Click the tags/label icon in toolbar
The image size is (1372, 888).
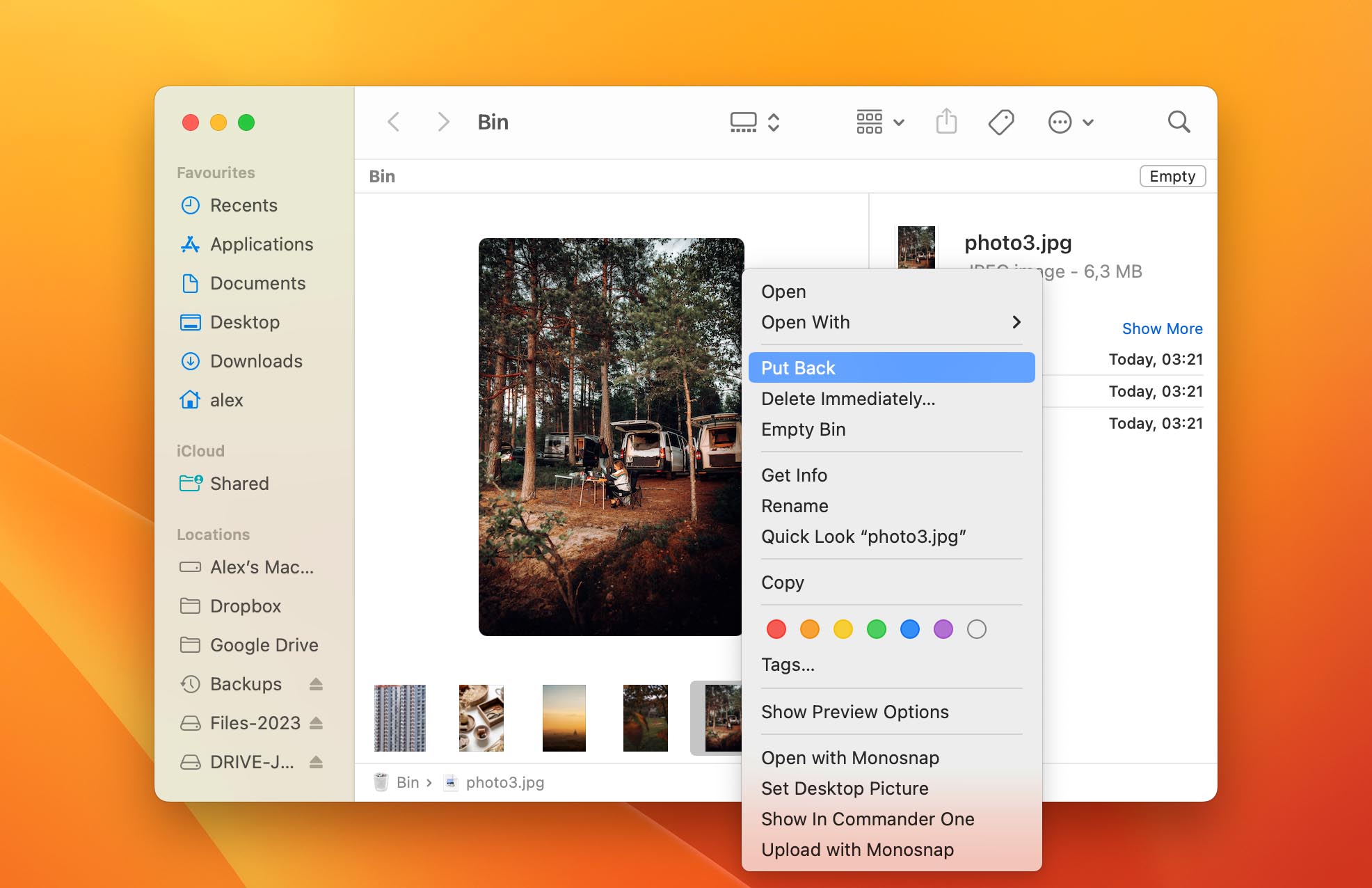click(1001, 122)
